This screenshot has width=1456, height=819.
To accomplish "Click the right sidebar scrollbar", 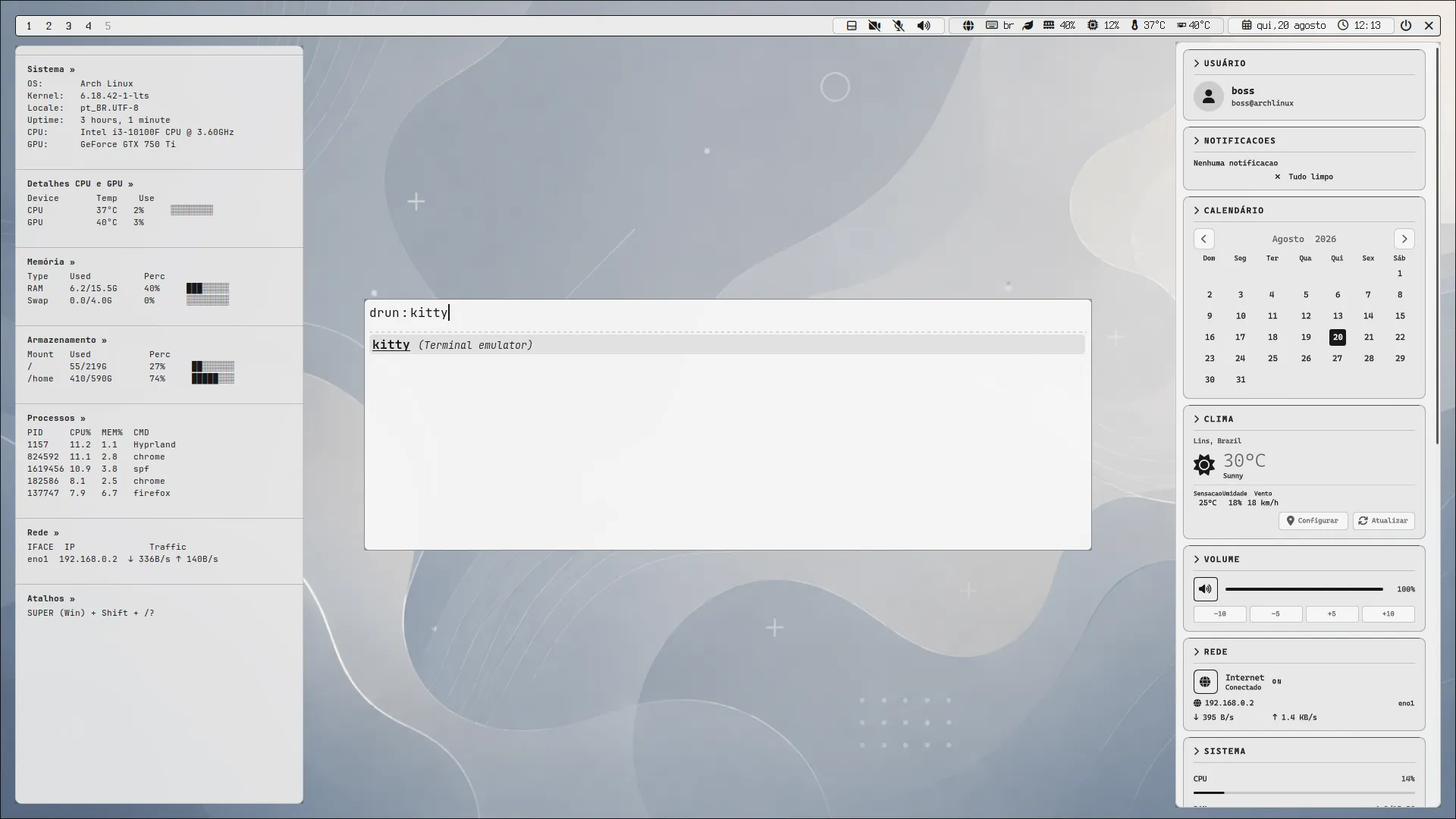I will click(1436, 246).
